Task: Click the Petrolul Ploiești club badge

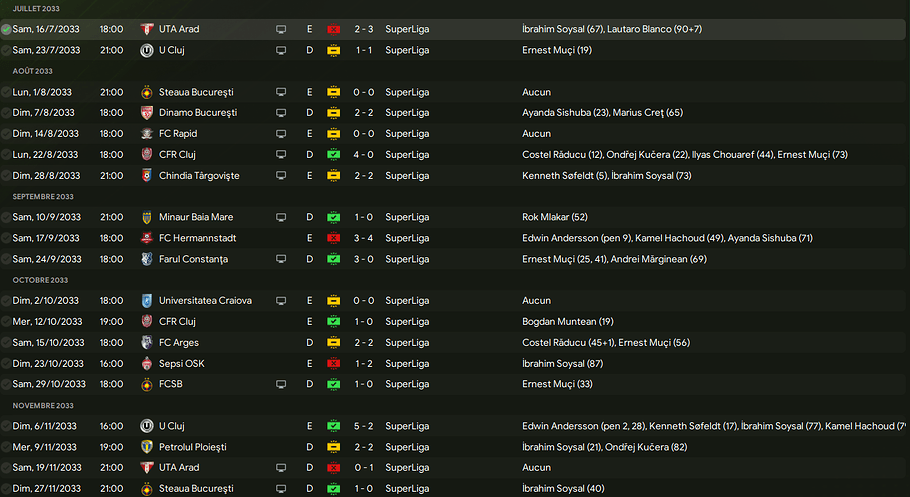Action: point(147,447)
